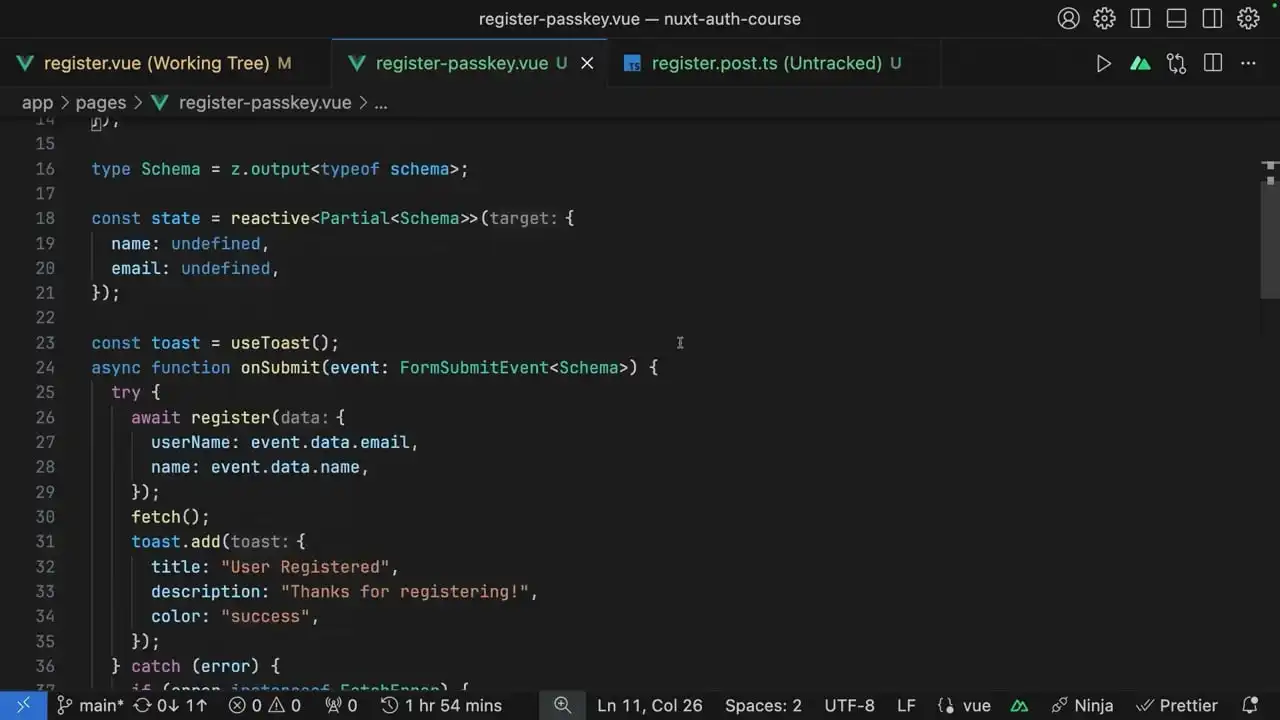
Task: Open the editor More Actions ellipsis
Action: coord(1248,63)
